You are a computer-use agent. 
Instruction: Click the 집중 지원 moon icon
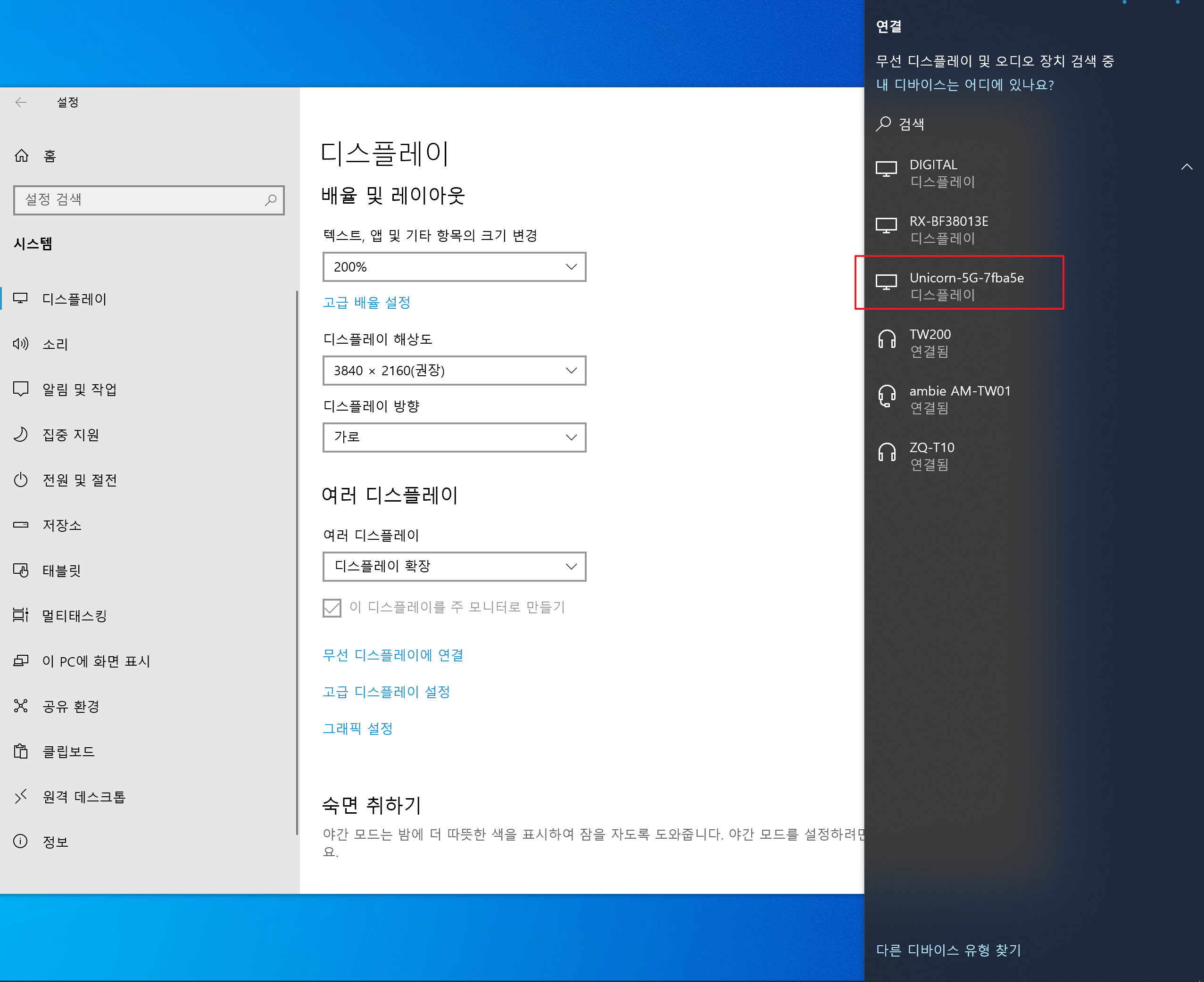click(x=21, y=435)
